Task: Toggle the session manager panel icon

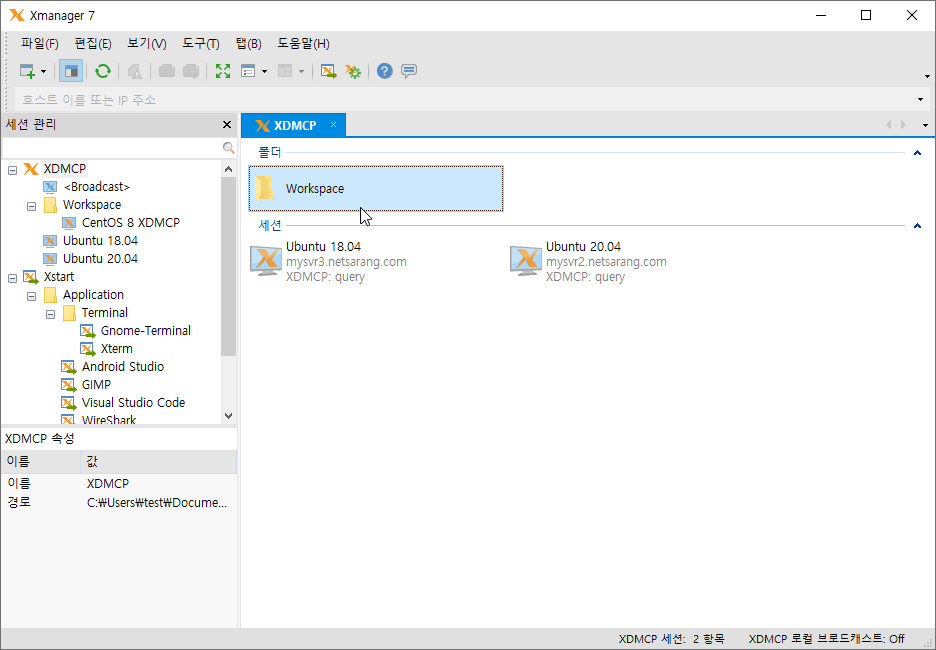Action: click(x=71, y=71)
